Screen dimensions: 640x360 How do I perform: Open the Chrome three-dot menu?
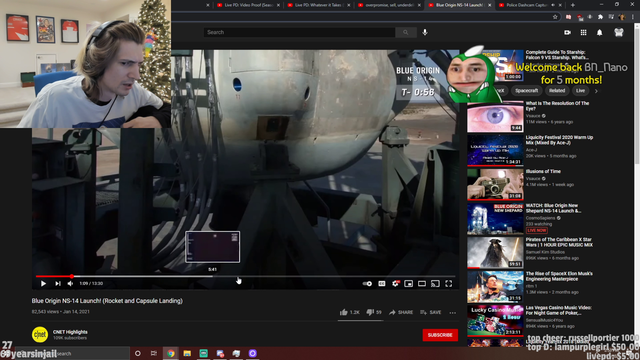[633, 17]
